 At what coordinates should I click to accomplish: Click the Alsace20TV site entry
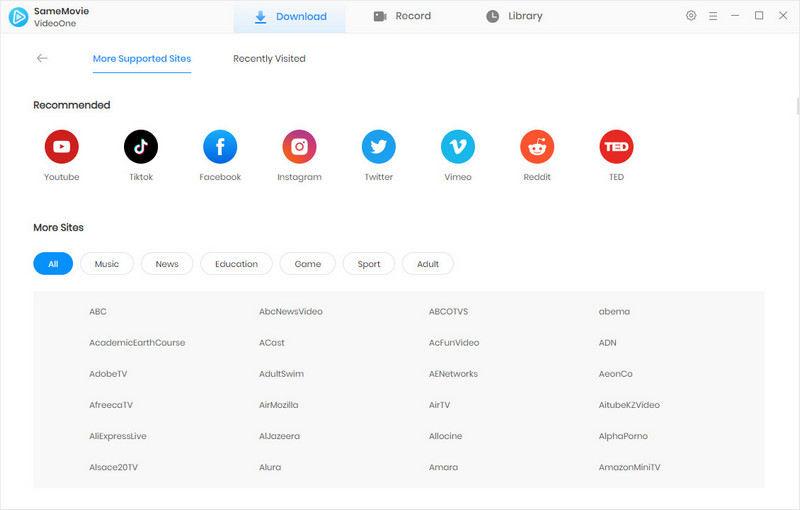tap(113, 467)
